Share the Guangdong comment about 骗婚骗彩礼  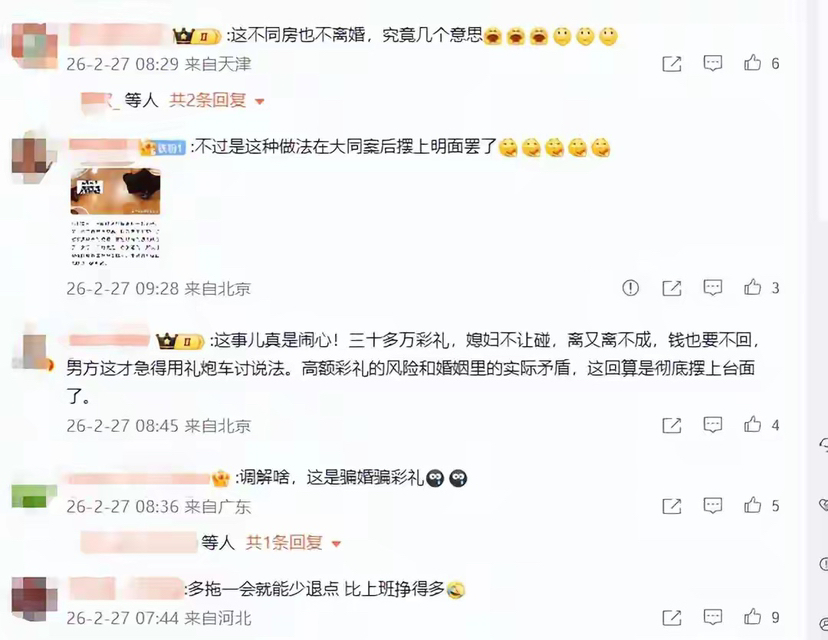pos(672,506)
